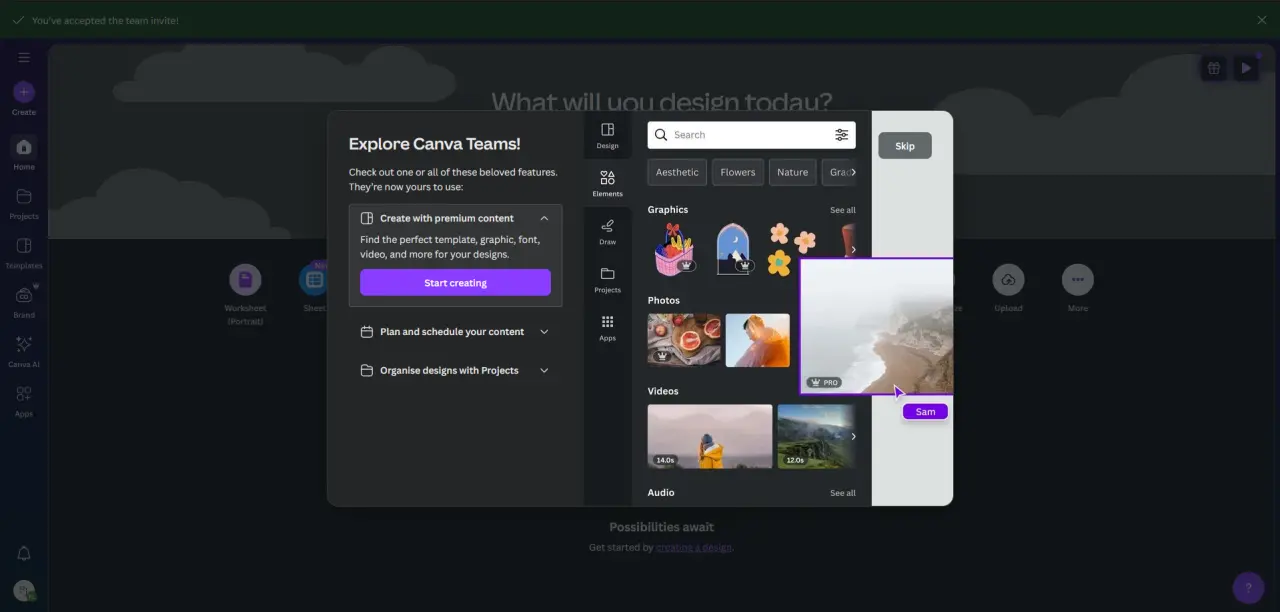Select the Draw tab in preview panel
The image size is (1280, 612).
pos(607,232)
